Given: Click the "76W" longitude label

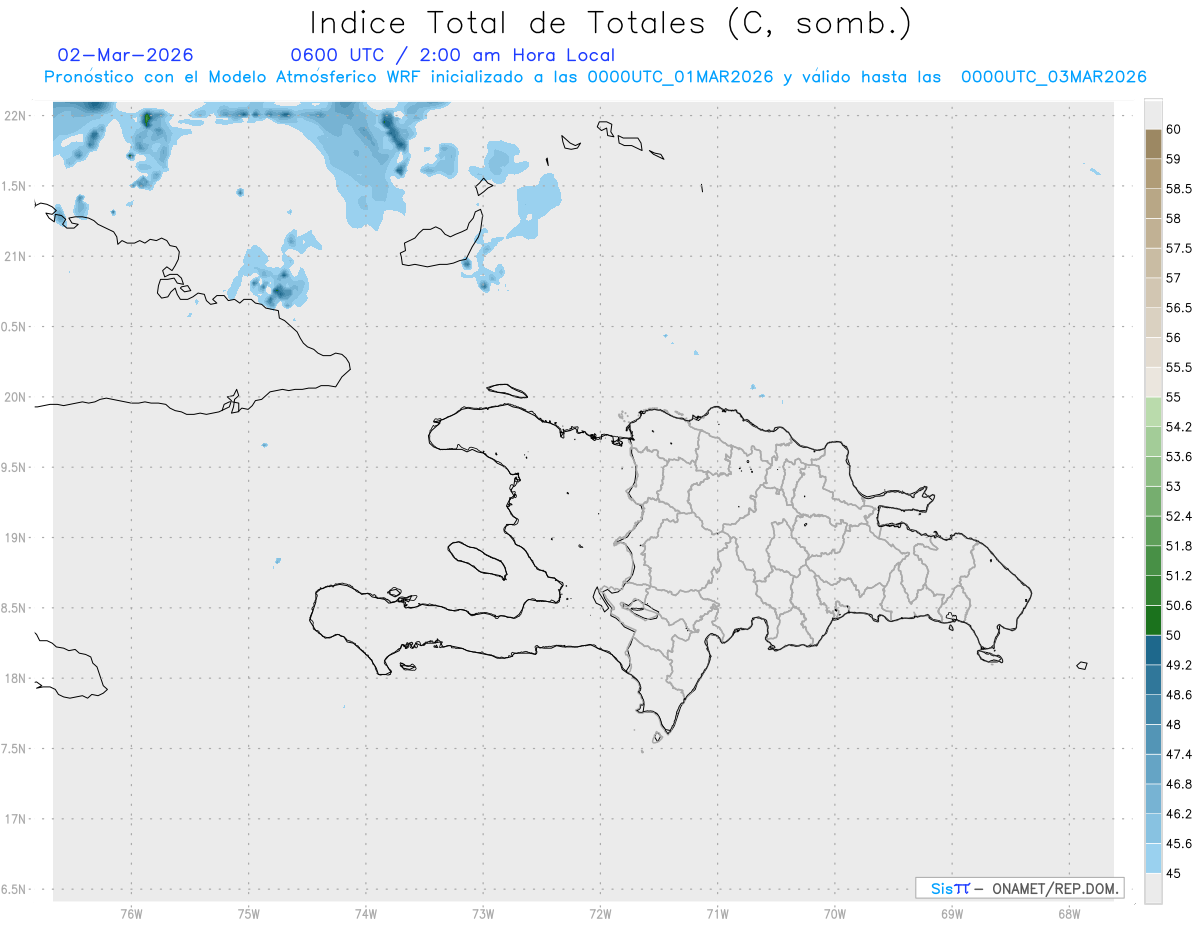Looking at the screenshot, I should click(131, 914).
